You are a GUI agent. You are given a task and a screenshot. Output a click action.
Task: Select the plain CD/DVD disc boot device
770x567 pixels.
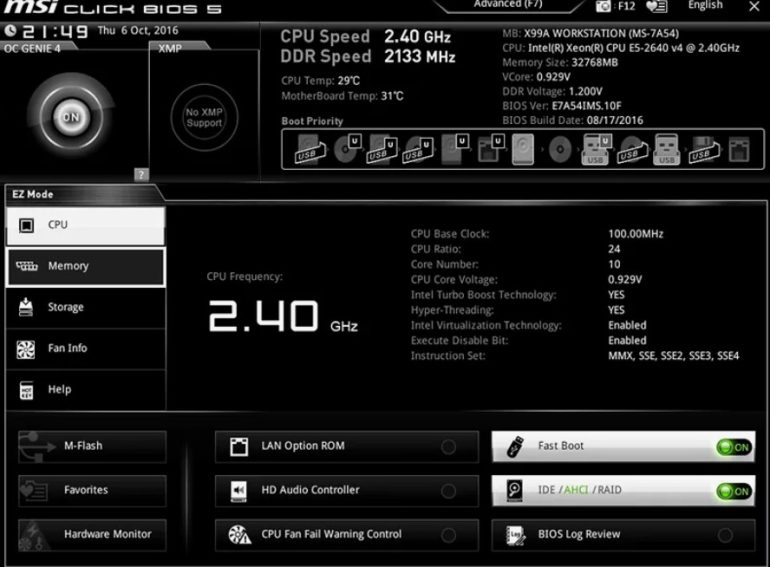(x=560, y=149)
